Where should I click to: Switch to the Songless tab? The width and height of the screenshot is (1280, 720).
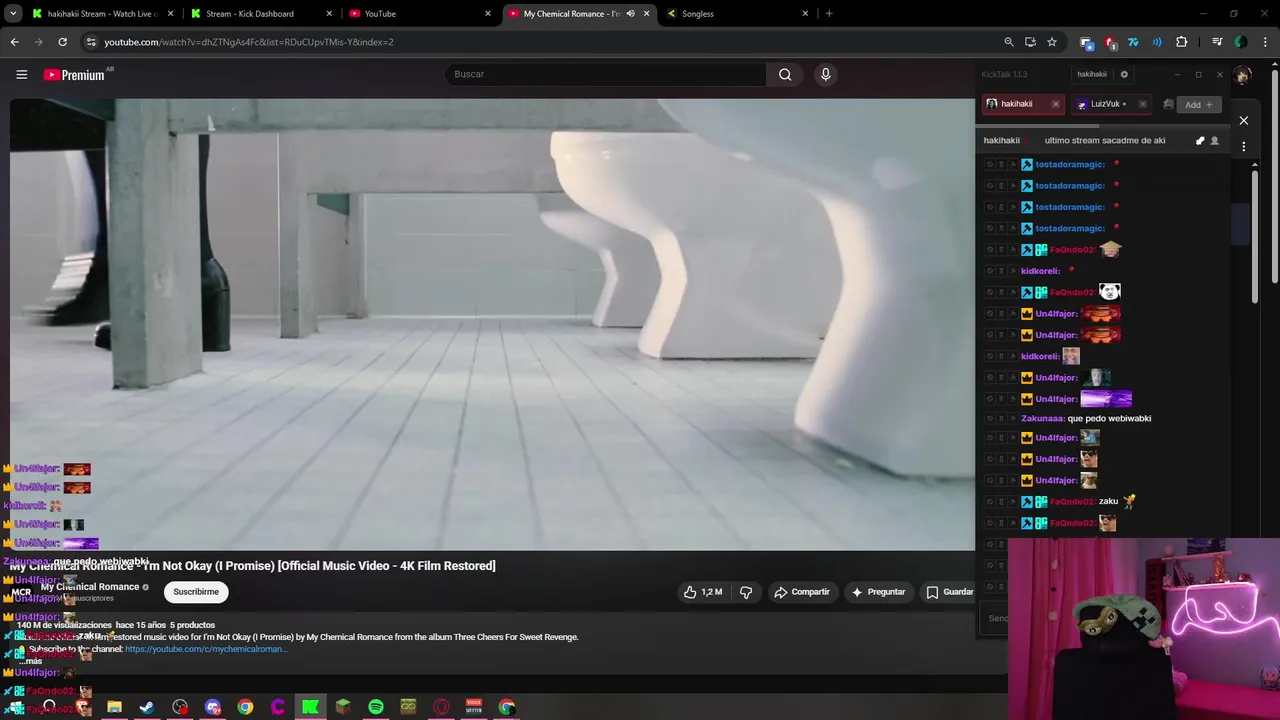(736, 14)
